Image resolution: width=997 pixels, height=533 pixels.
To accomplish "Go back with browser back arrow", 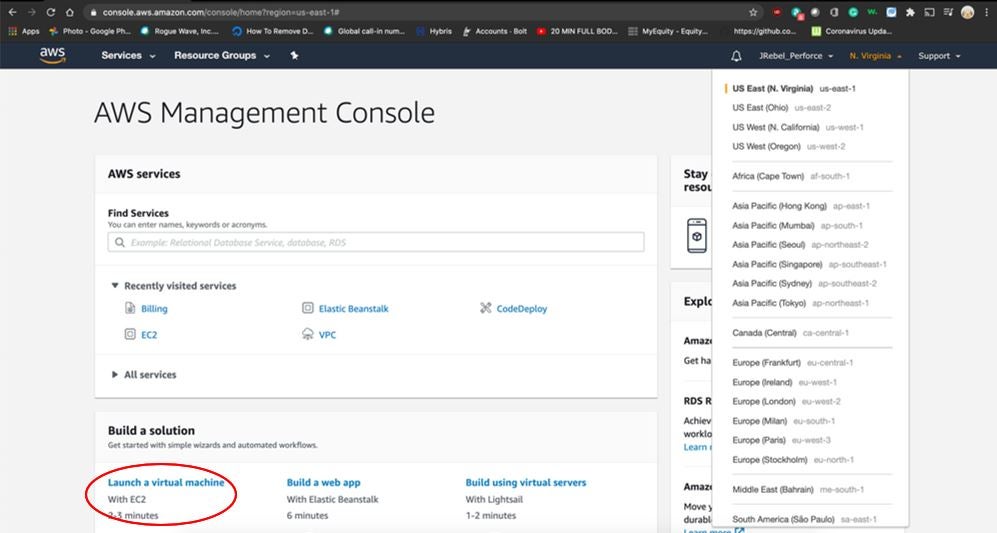I will click(x=12, y=12).
